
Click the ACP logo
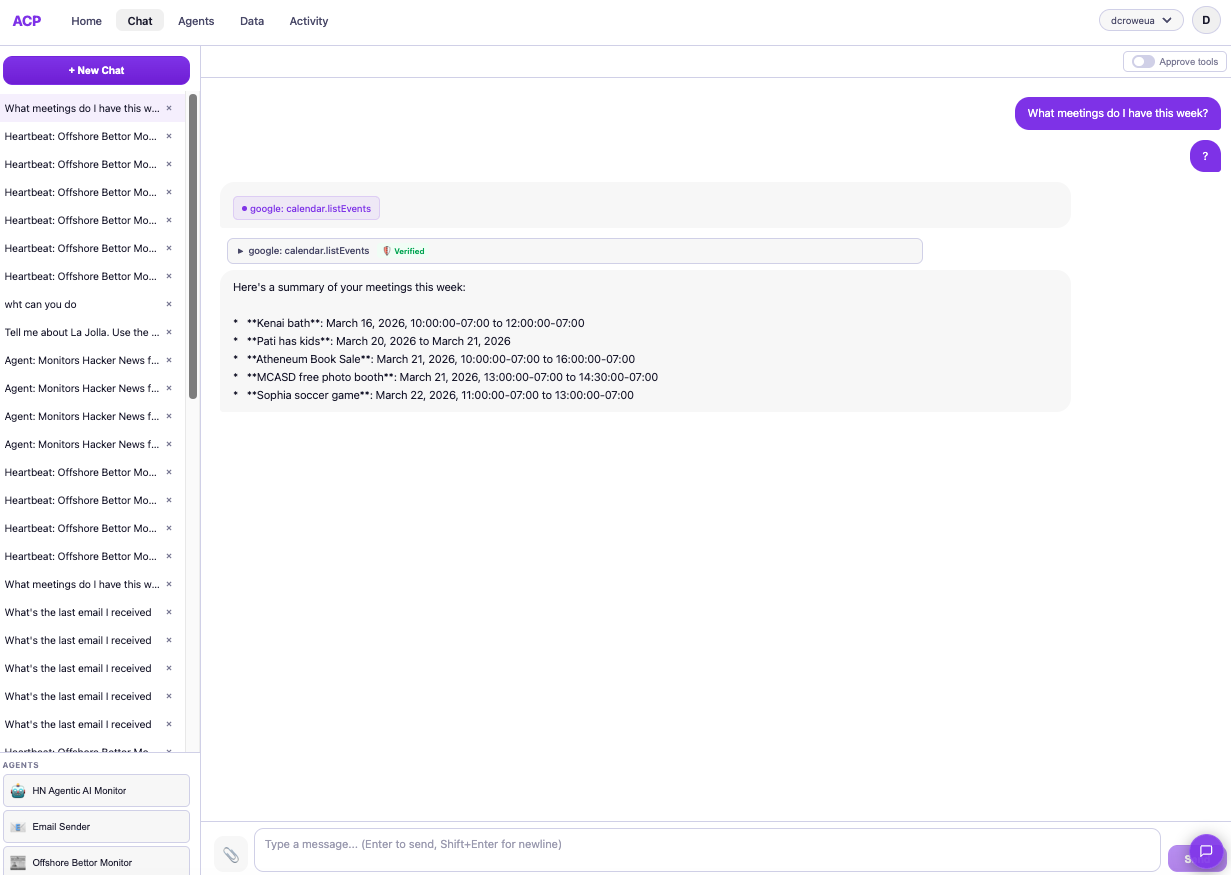(x=26, y=20)
